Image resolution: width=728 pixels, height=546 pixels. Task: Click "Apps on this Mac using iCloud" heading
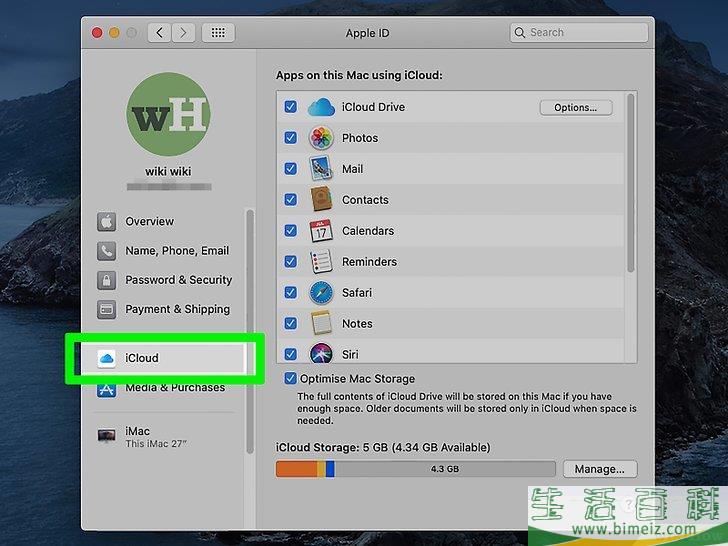coord(359,75)
